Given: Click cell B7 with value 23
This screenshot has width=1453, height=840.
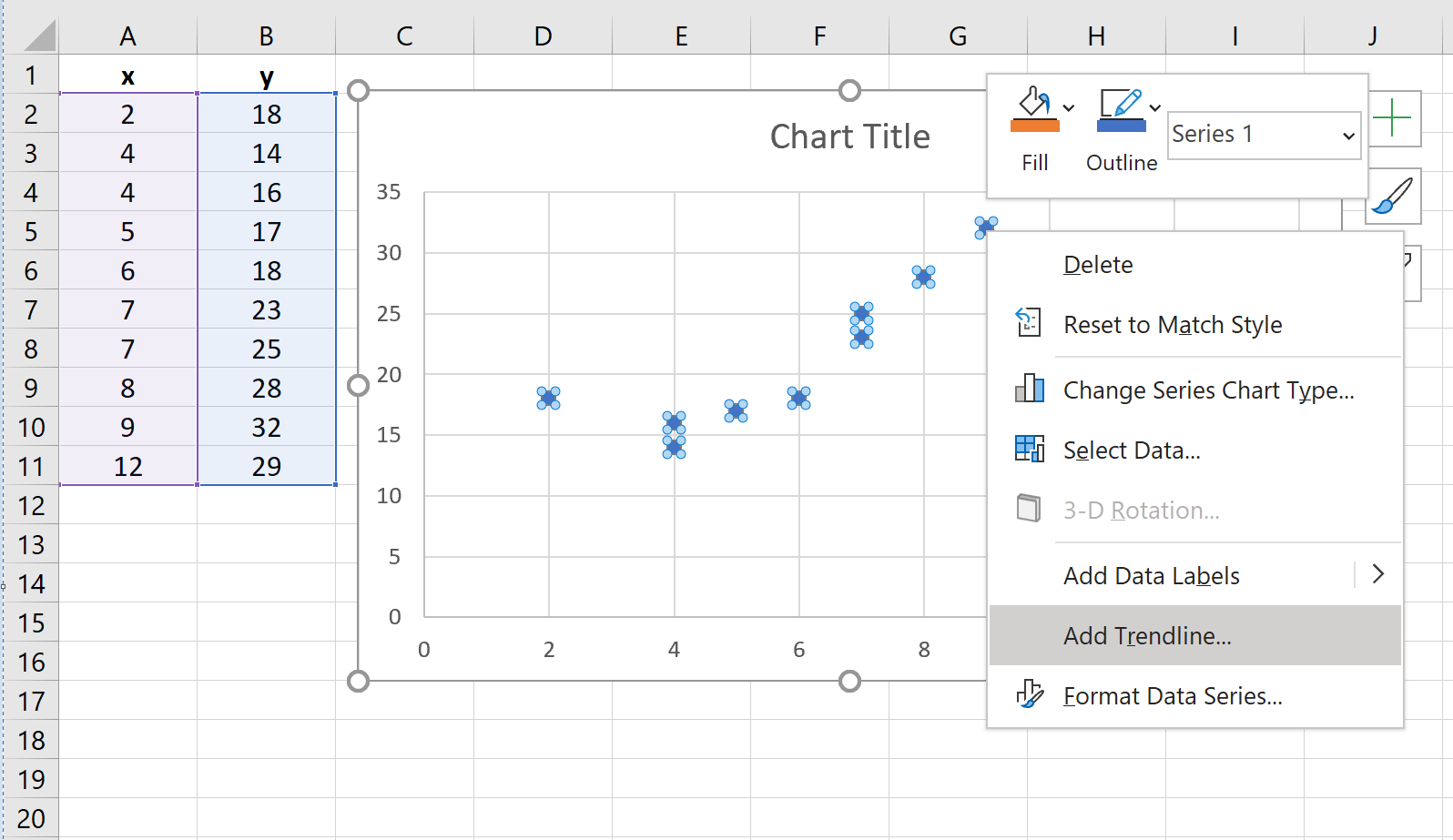Looking at the screenshot, I should coord(266,309).
